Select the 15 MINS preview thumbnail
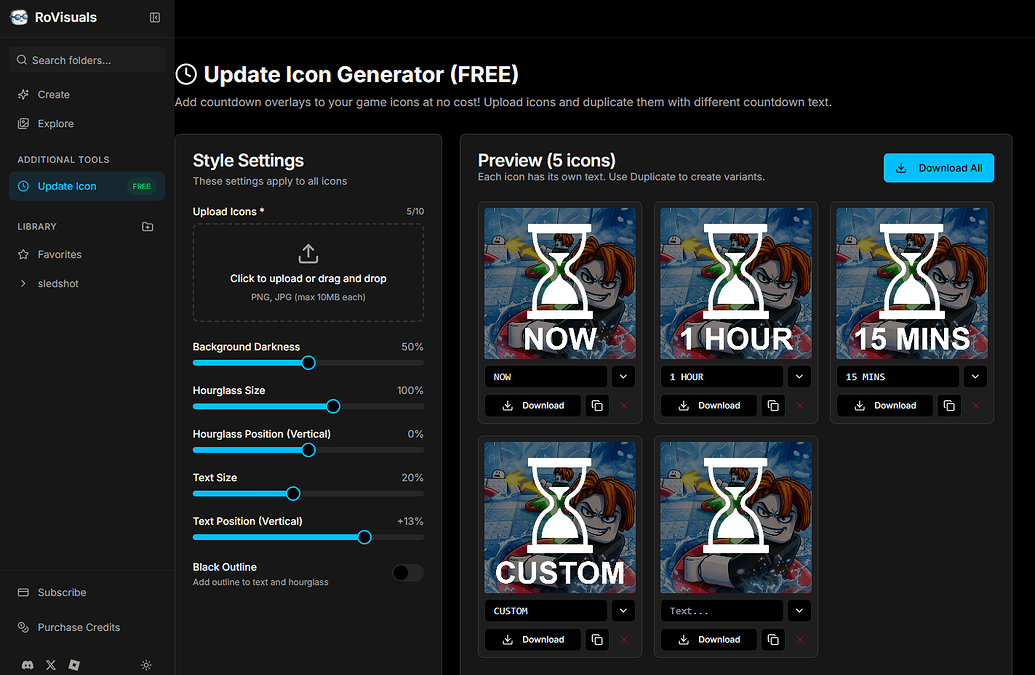 (x=912, y=284)
